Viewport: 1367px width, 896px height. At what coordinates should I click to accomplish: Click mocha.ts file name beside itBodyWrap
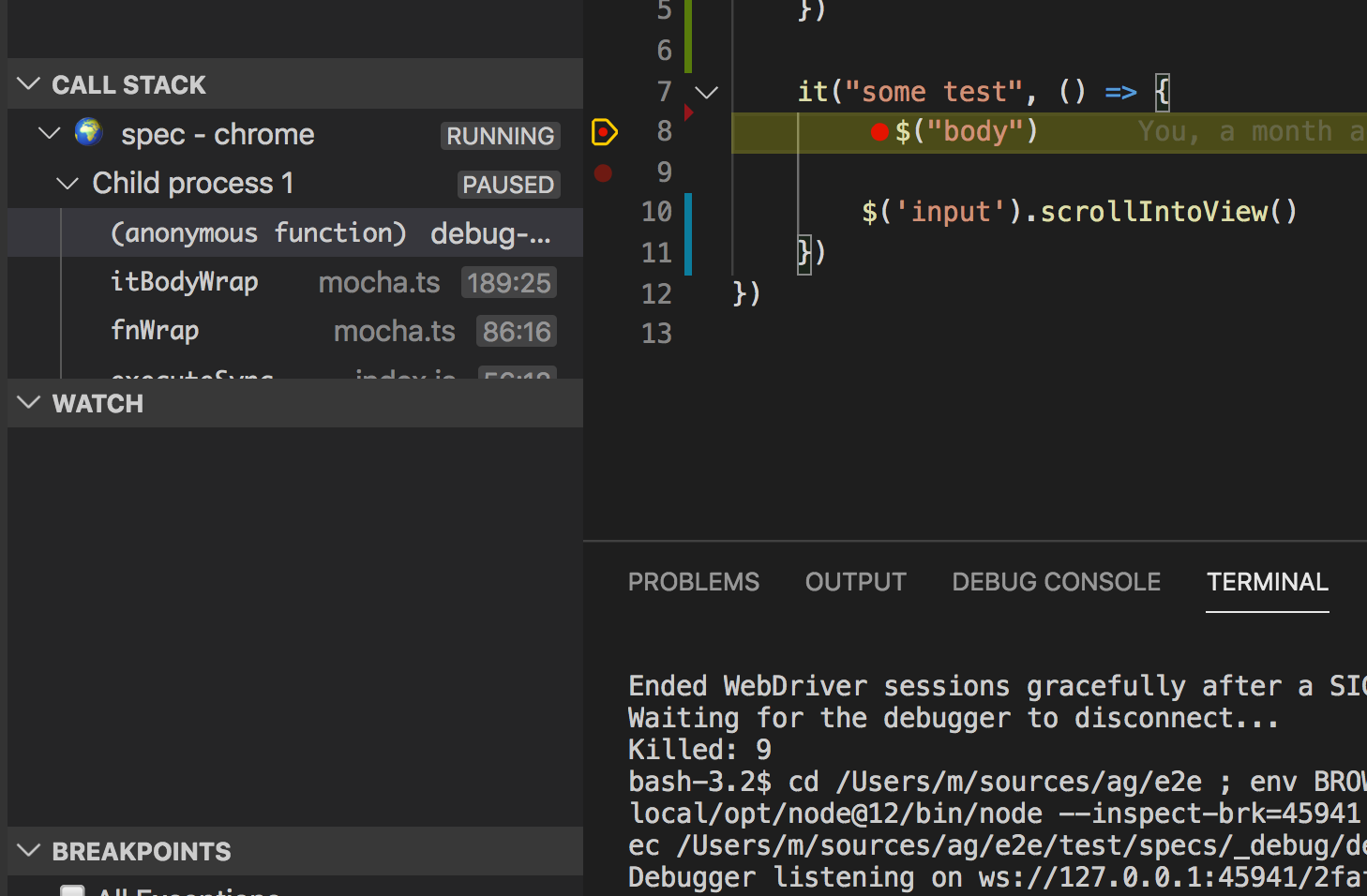pyautogui.click(x=380, y=283)
